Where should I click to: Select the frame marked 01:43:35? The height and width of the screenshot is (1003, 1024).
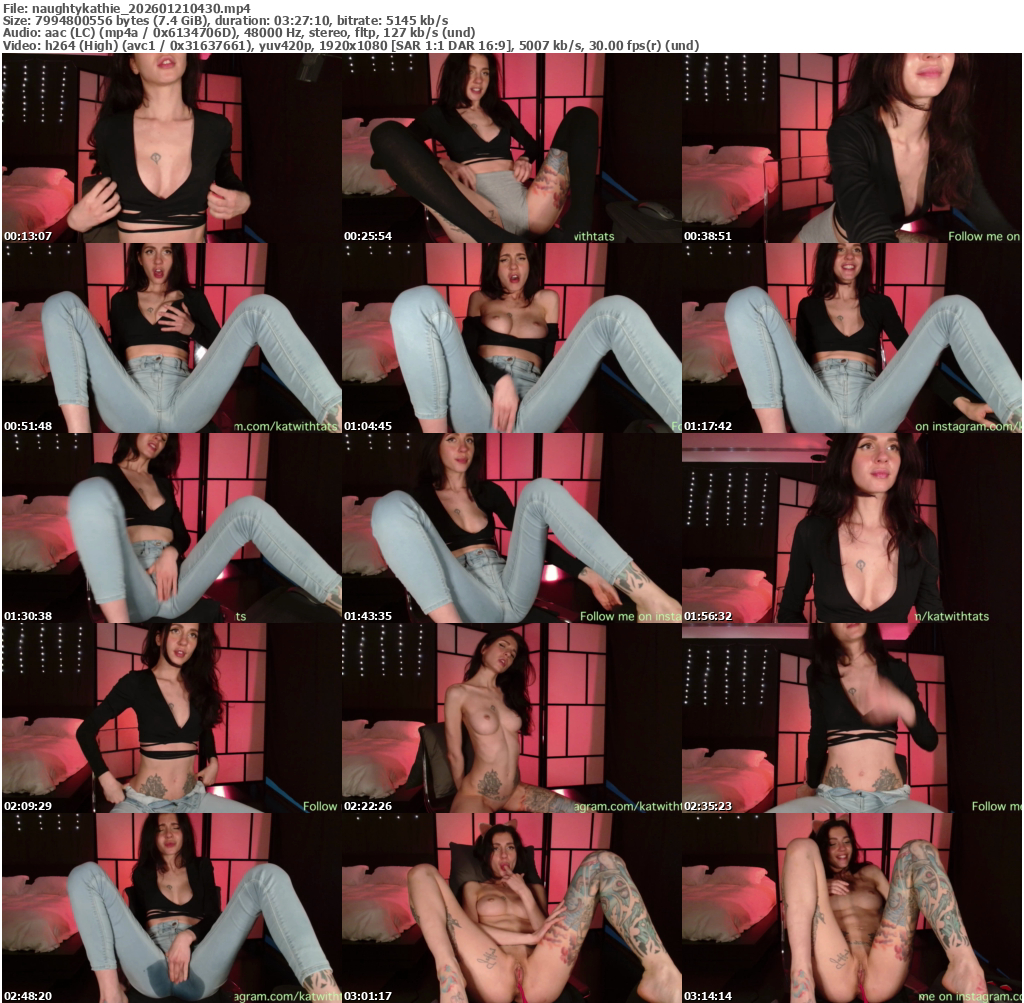click(511, 528)
